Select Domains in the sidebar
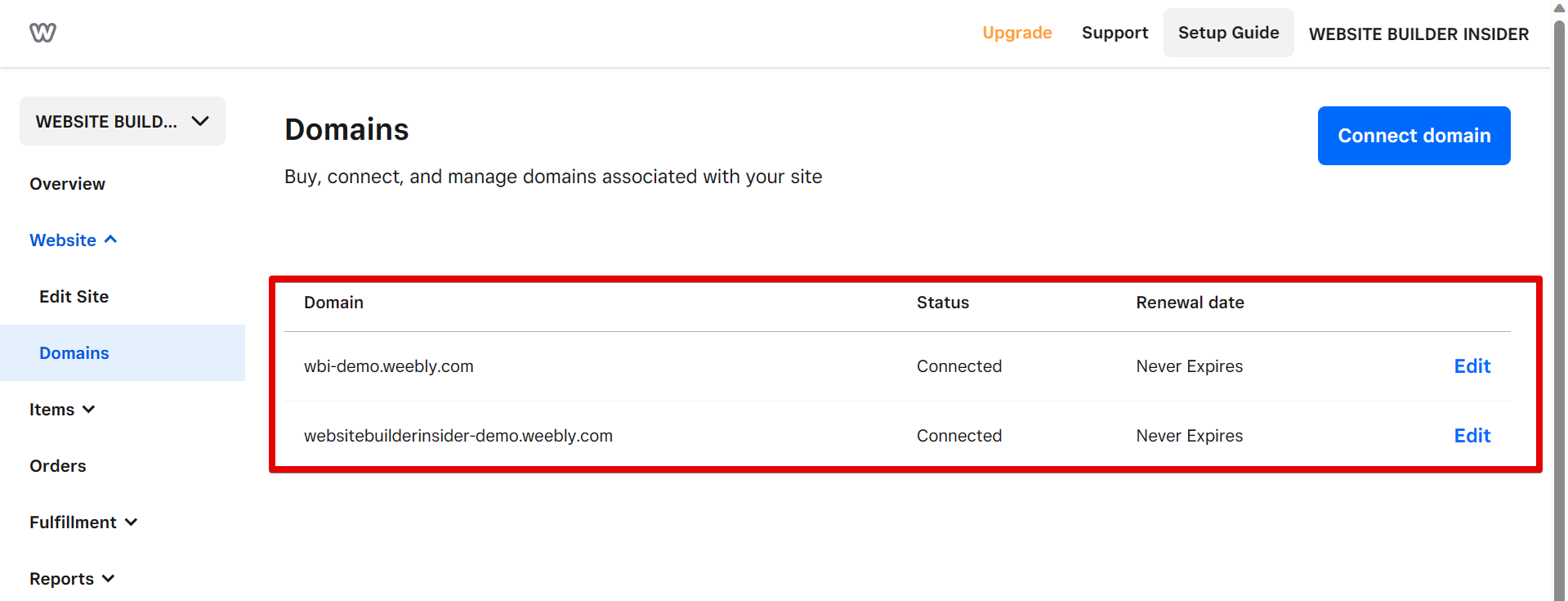This screenshot has width=1568, height=601. 74,353
